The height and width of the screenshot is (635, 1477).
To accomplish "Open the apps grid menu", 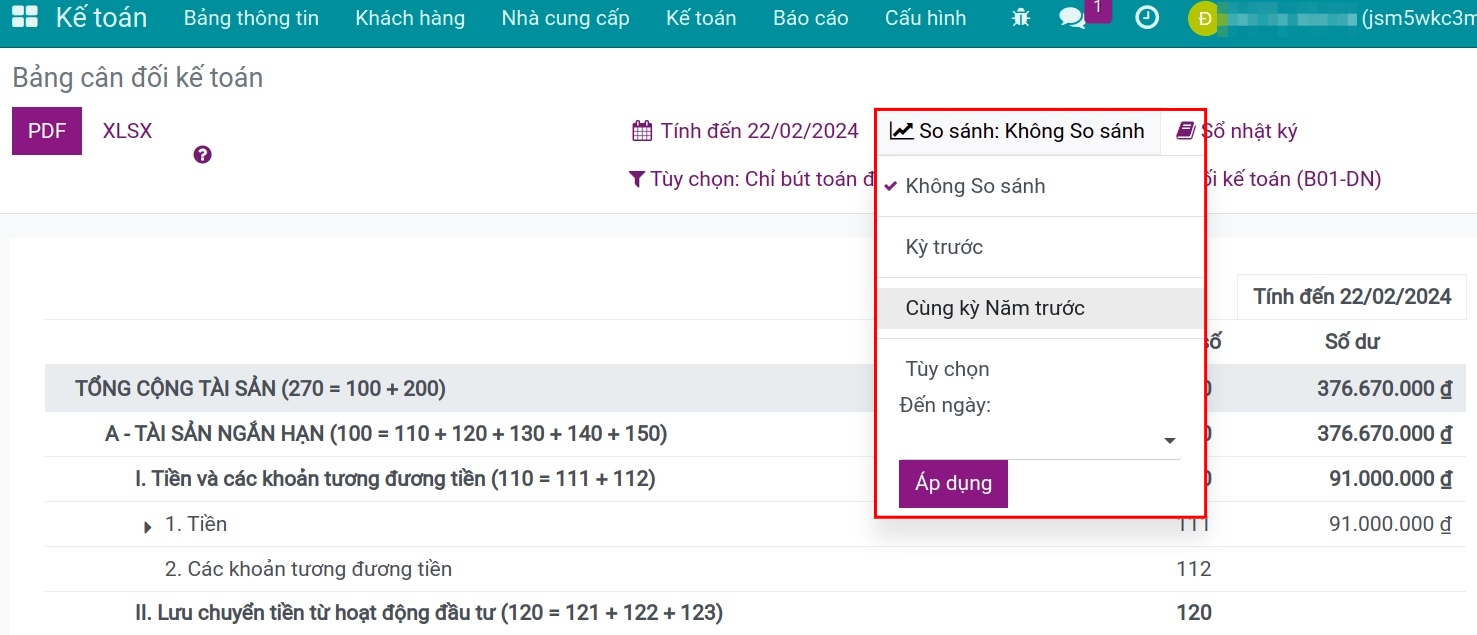I will [27, 17].
